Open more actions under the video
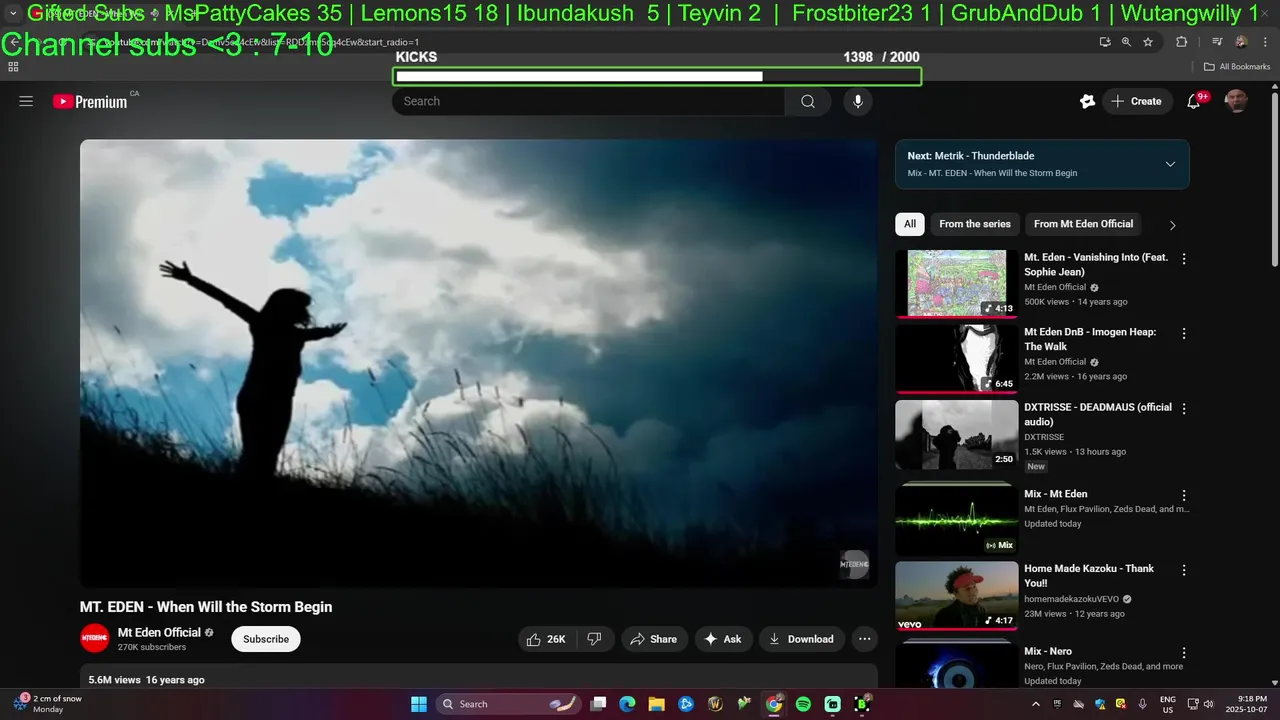The width and height of the screenshot is (1280, 720). tap(865, 639)
